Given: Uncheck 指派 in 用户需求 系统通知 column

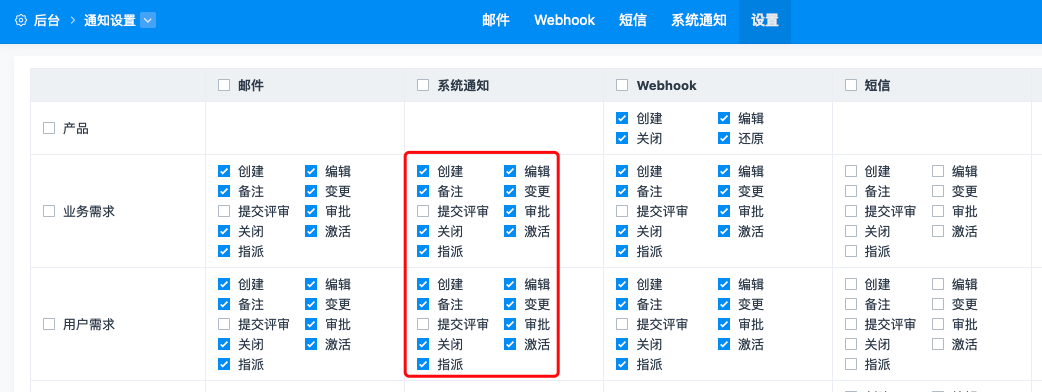Looking at the screenshot, I should (x=423, y=364).
